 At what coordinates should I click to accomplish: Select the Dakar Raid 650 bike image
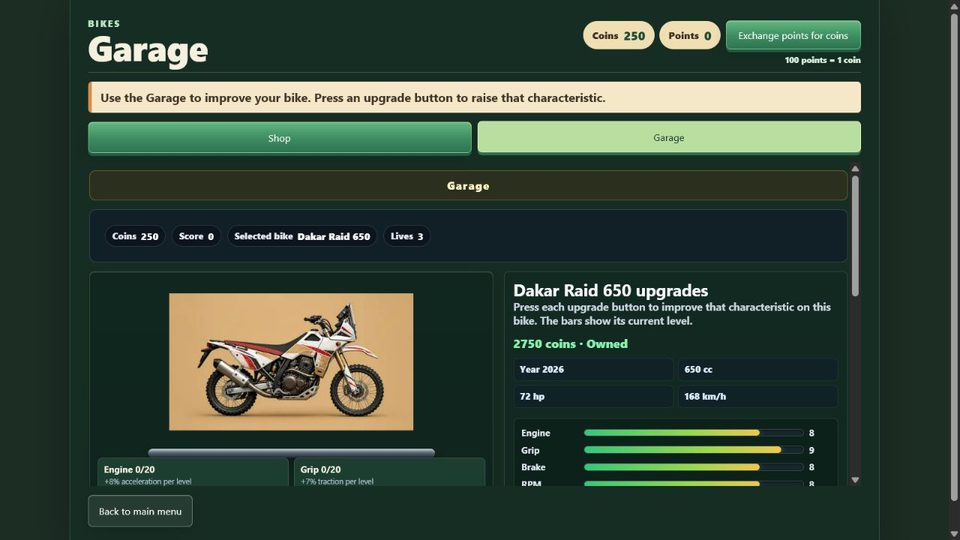point(291,362)
